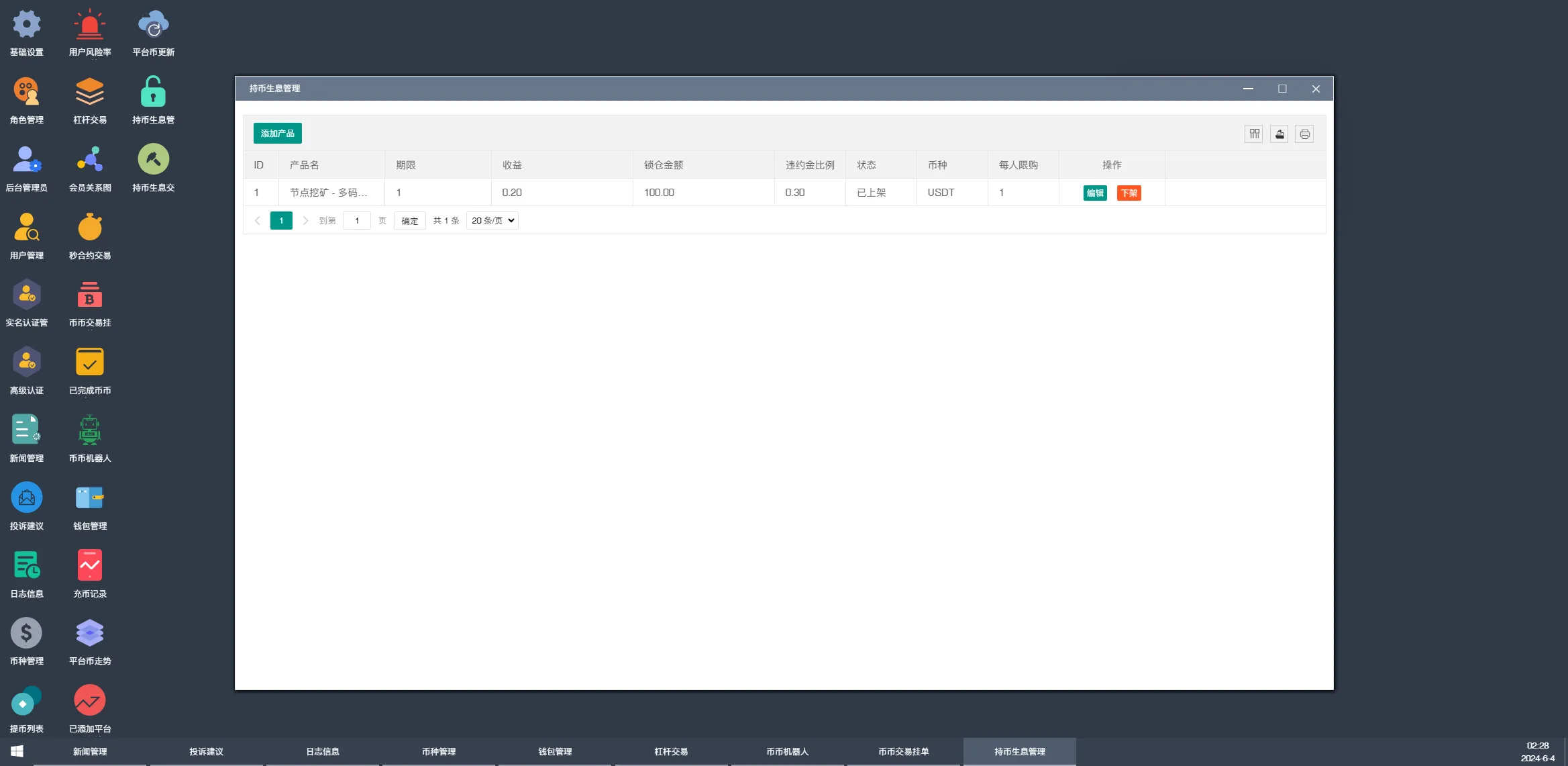
Task: Click the green 编辑 button in row 1
Action: [x=1095, y=193]
